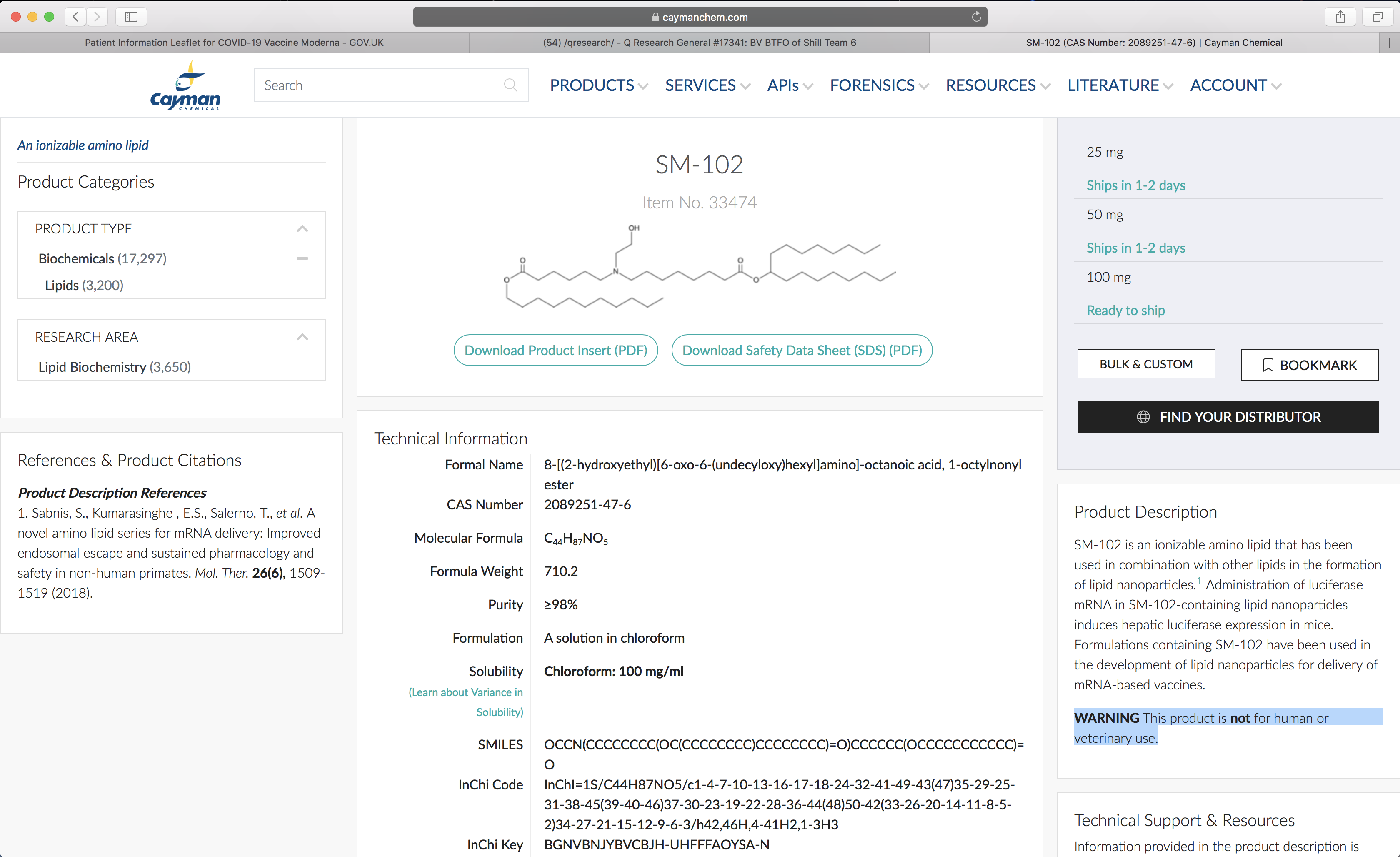Viewport: 1400px width, 857px height.
Task: Open the PRODUCTS dropdown menu
Action: (x=598, y=85)
